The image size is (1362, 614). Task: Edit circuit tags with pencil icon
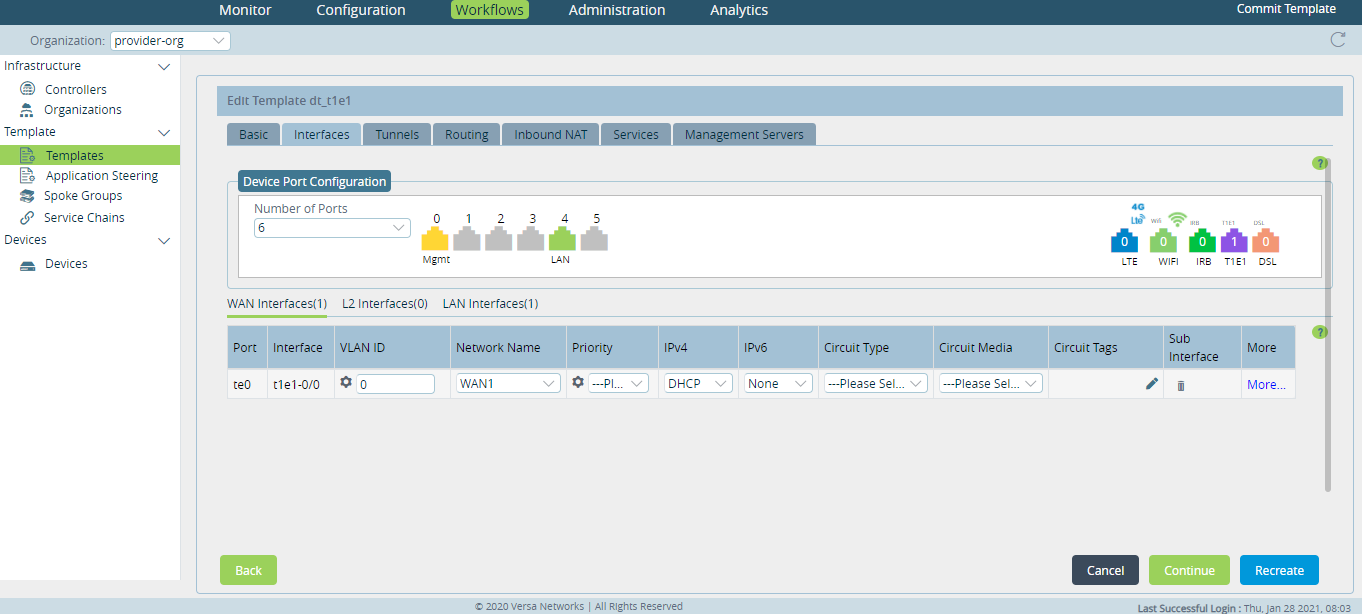pos(1152,384)
